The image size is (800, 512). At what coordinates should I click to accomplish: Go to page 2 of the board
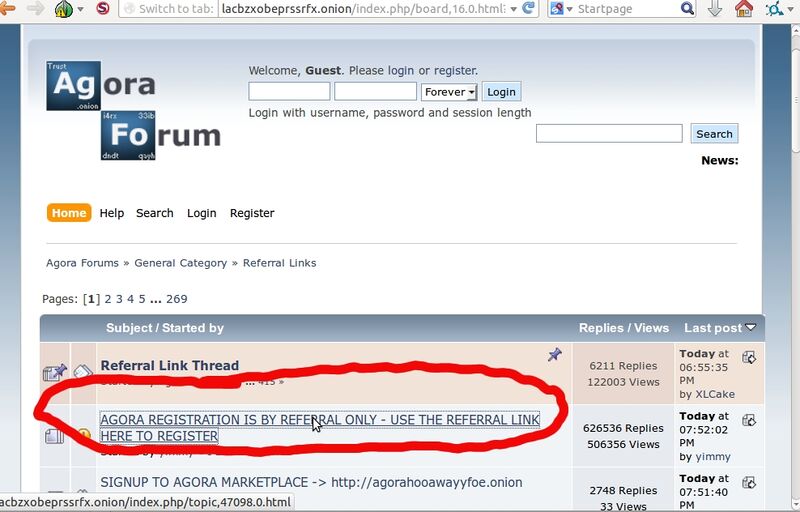pyautogui.click(x=109, y=299)
